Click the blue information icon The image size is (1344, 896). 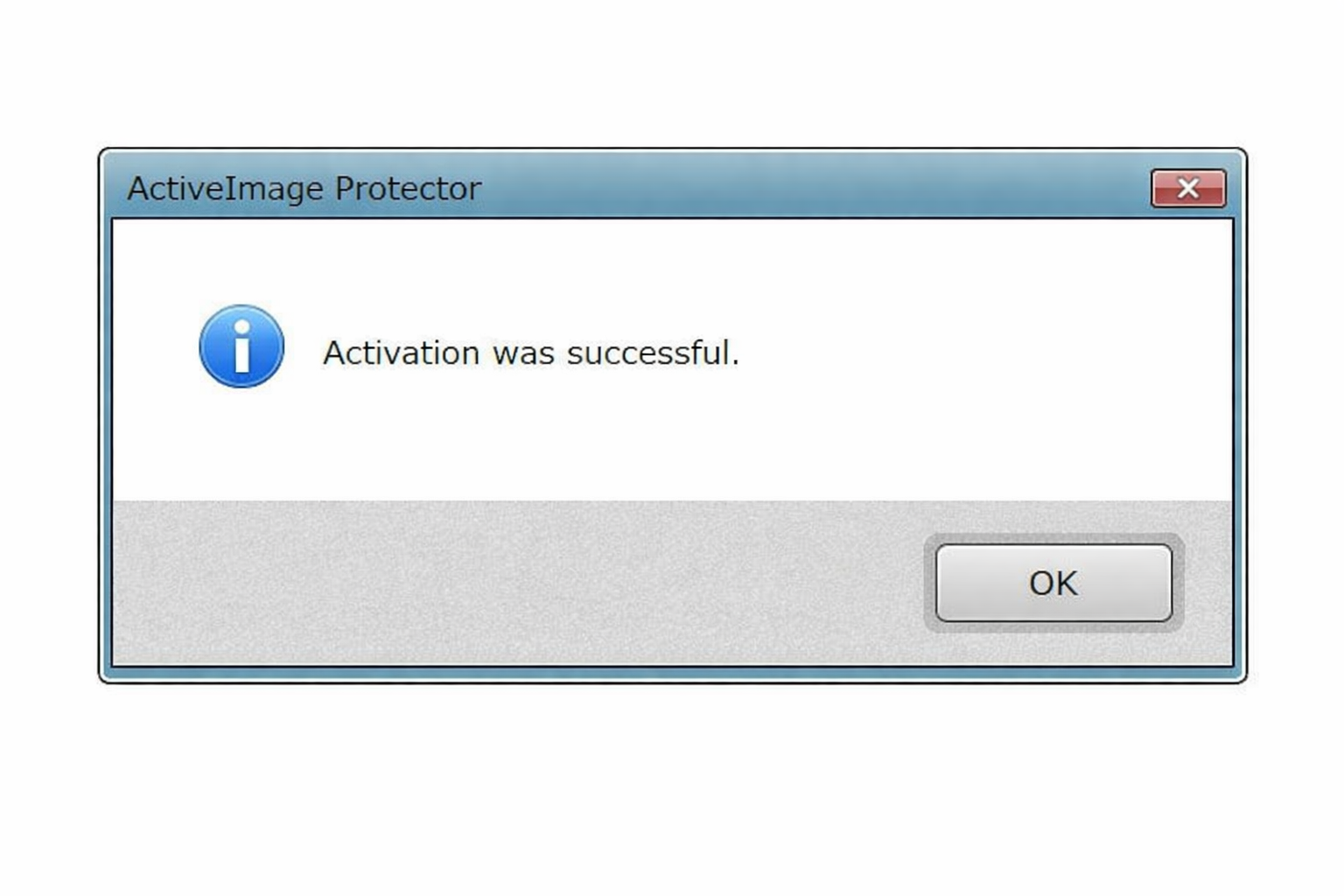point(241,346)
